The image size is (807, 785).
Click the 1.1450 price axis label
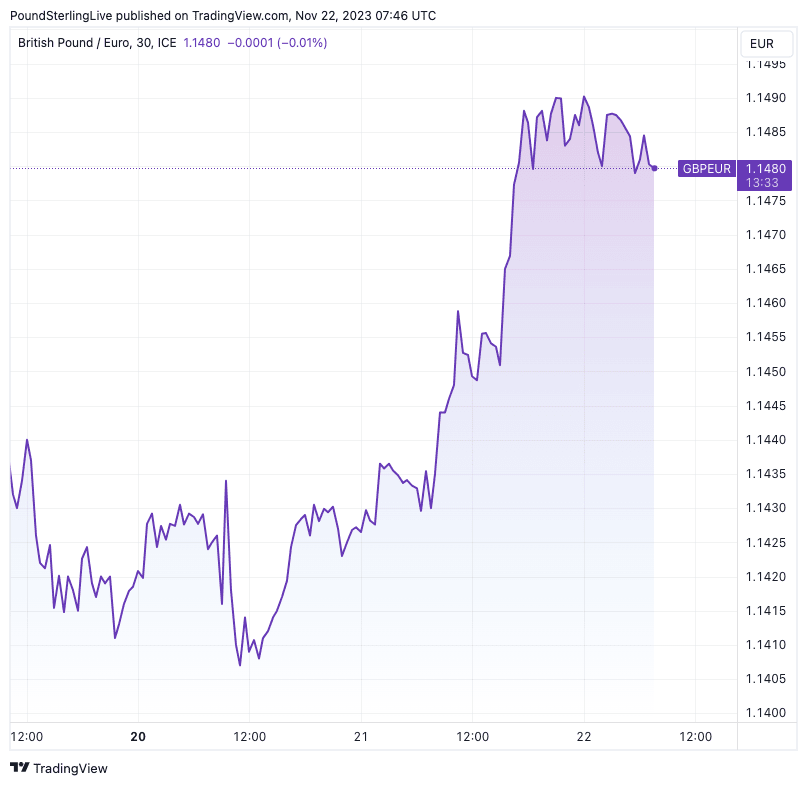[765, 371]
